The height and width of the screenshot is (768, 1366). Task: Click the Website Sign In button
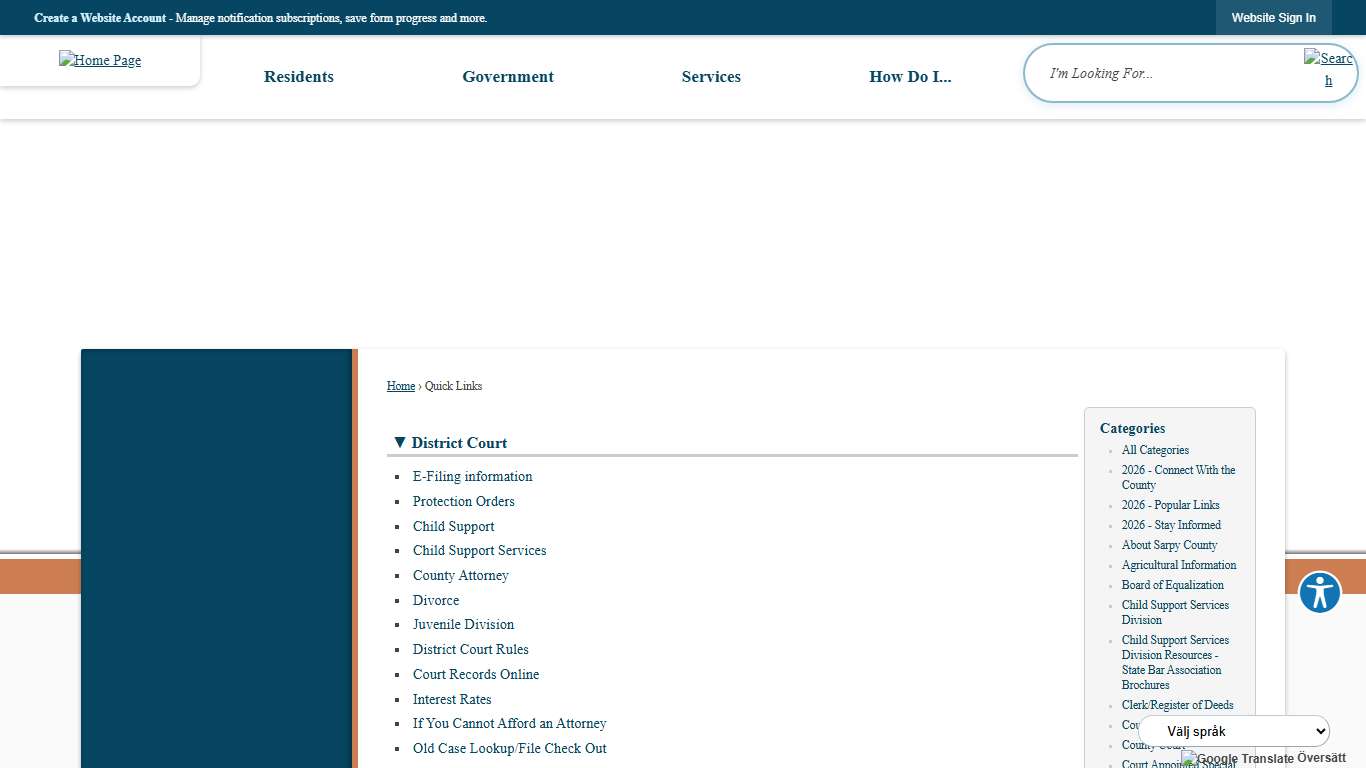(x=1273, y=18)
